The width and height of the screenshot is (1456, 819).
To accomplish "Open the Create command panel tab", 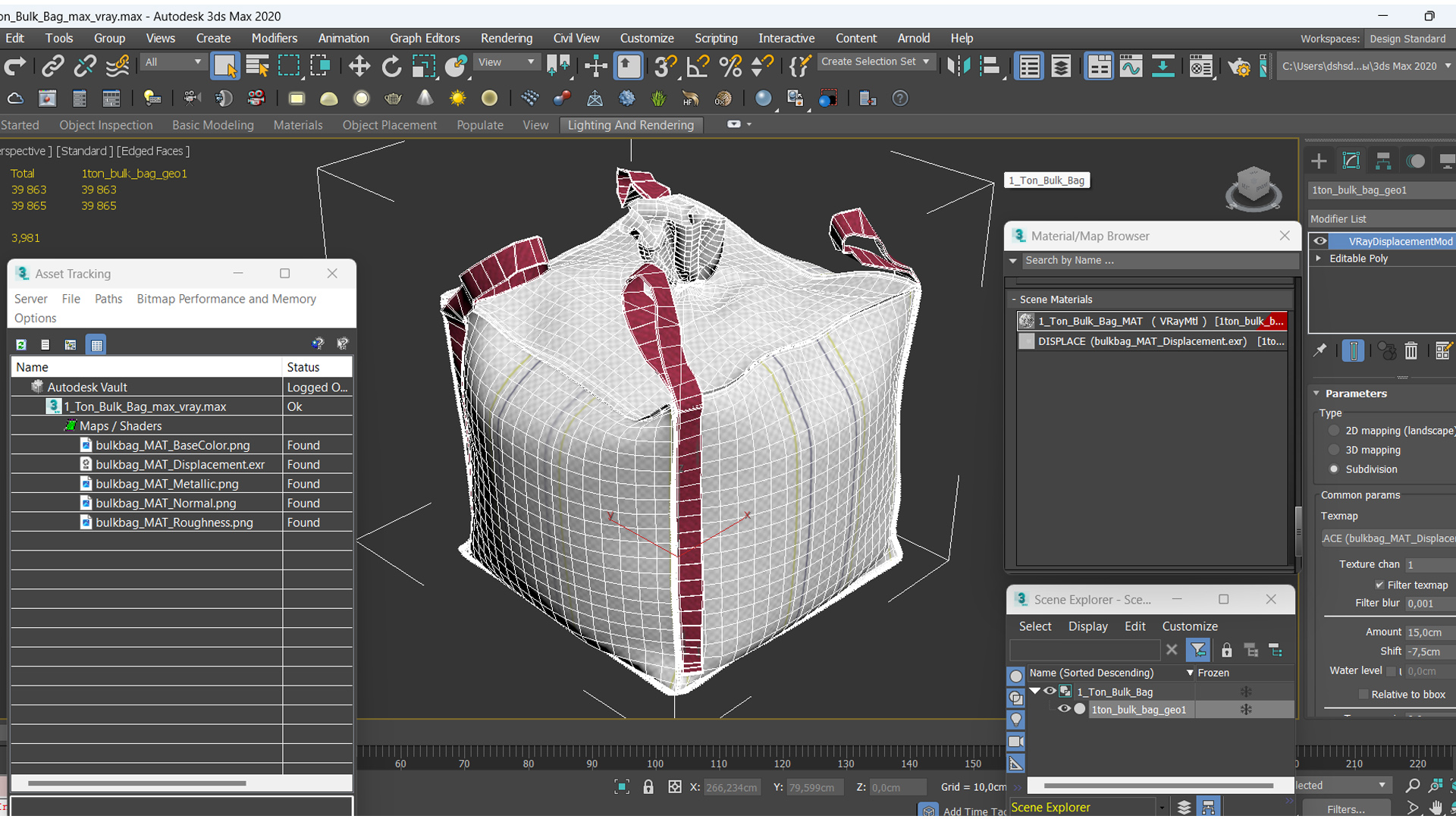I will [1319, 161].
